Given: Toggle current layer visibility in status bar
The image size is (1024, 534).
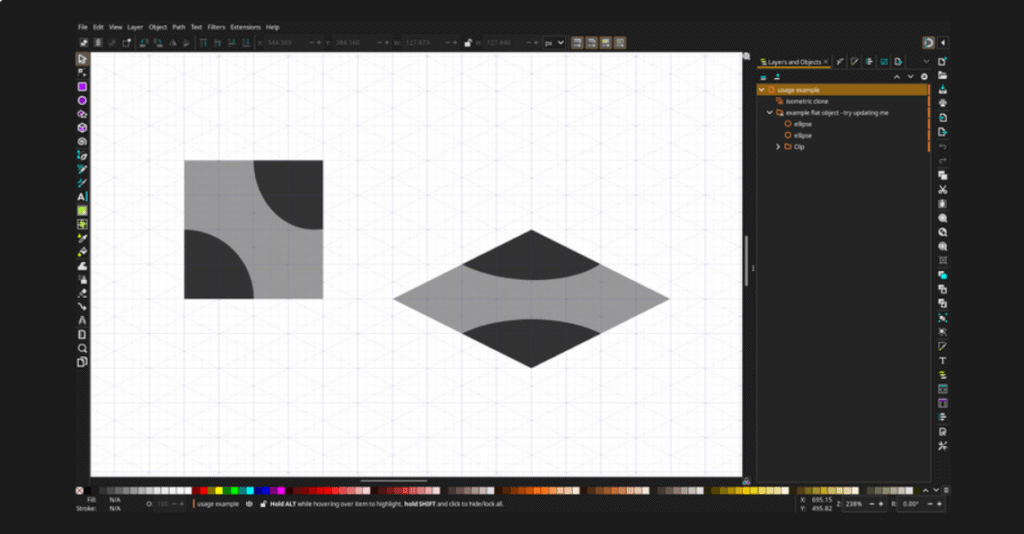Looking at the screenshot, I should 249,505.
